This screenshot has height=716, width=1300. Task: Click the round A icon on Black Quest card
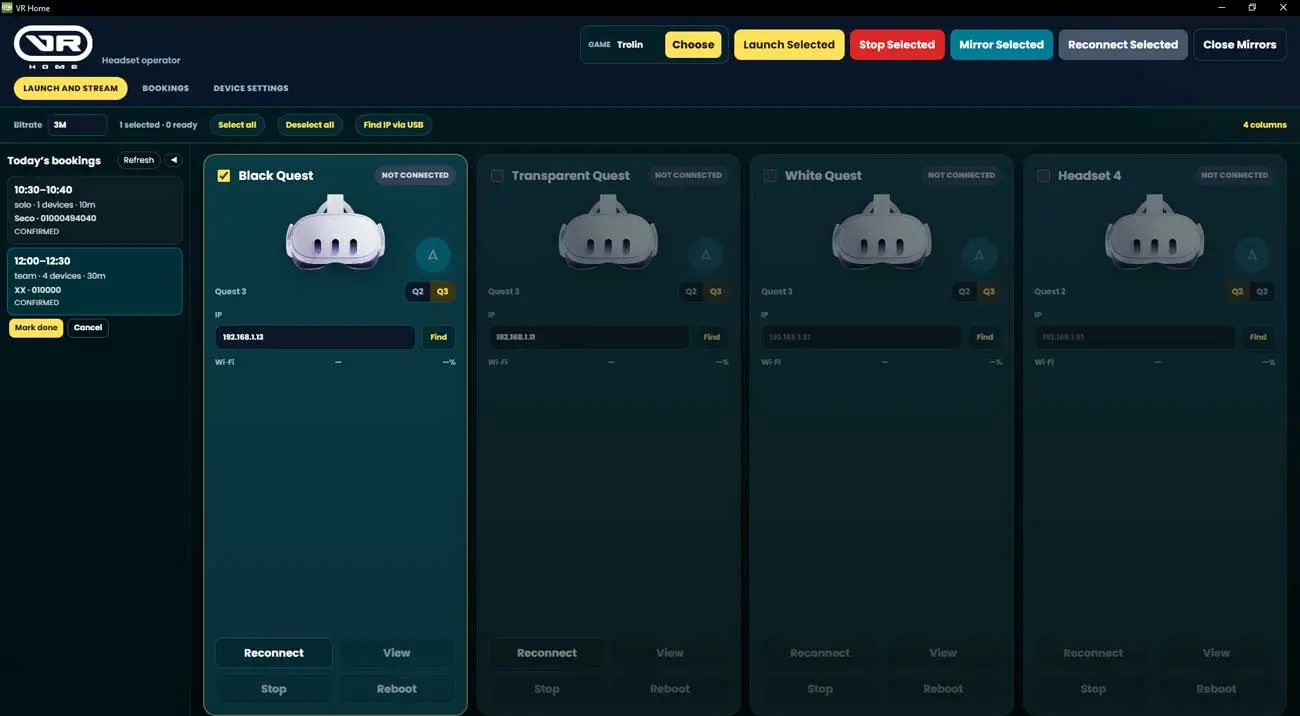click(x=433, y=255)
